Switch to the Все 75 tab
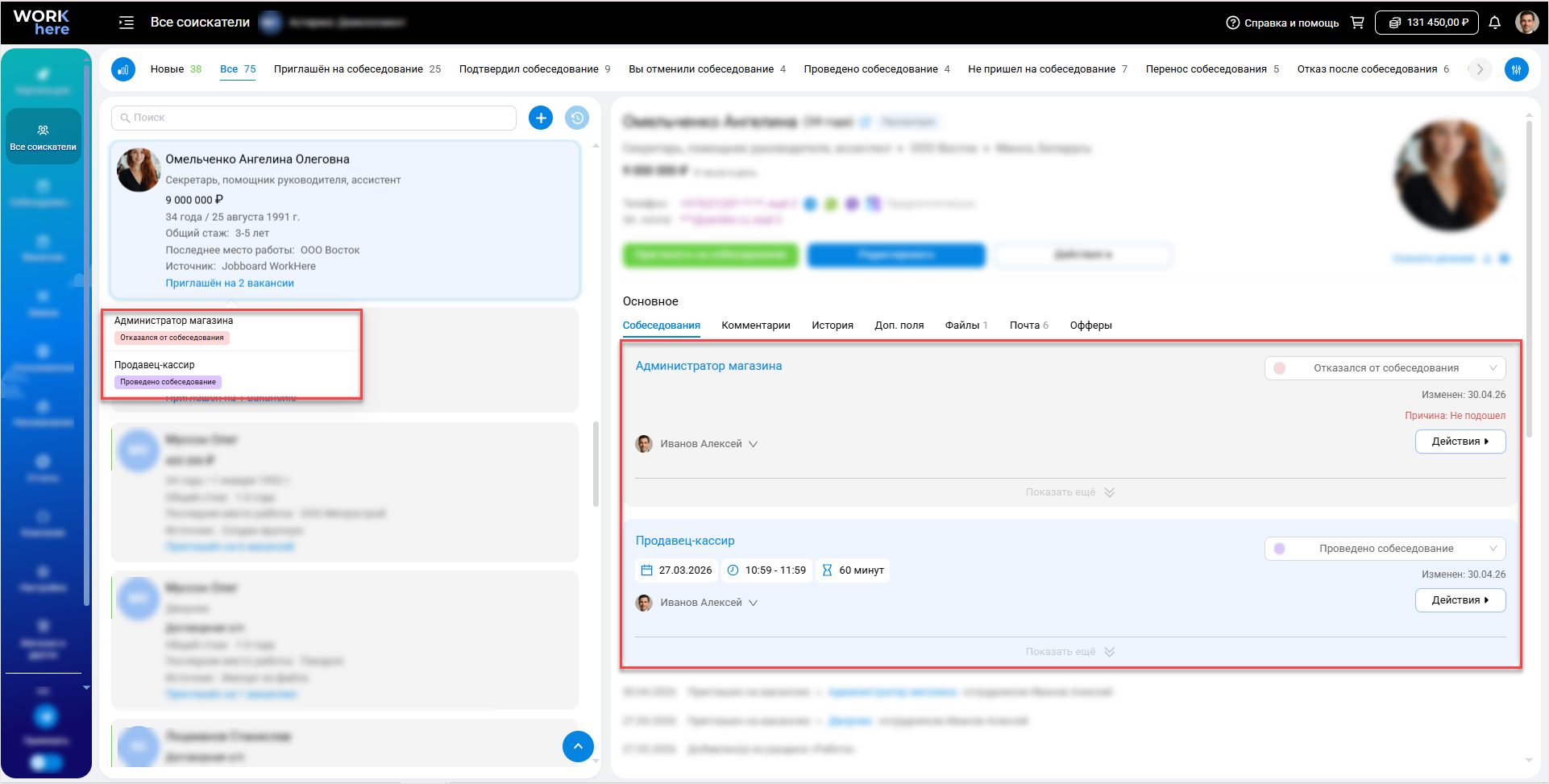The height and width of the screenshot is (784, 1549). [x=238, y=69]
